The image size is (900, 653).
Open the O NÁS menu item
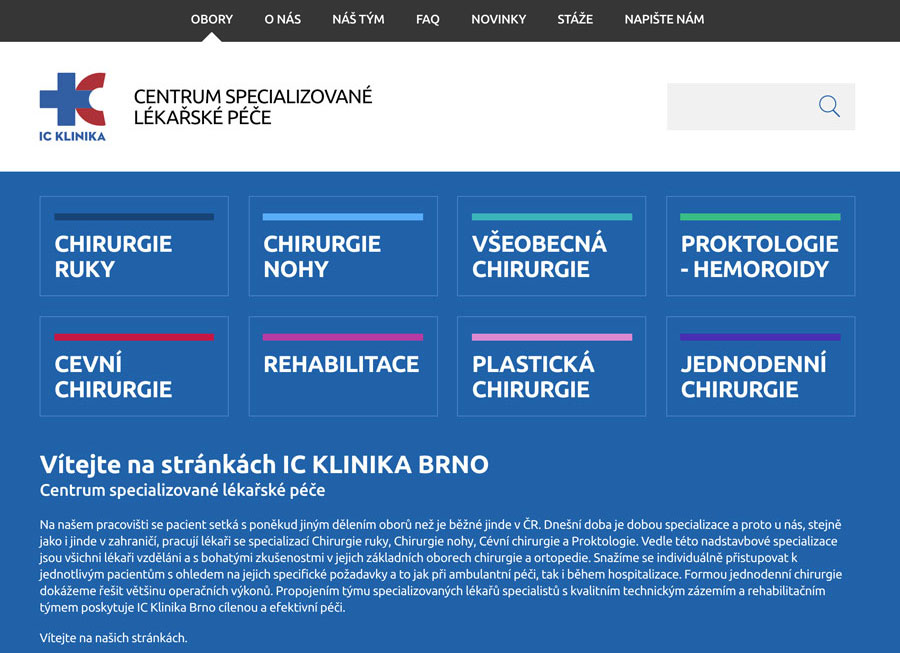pyautogui.click(x=282, y=20)
